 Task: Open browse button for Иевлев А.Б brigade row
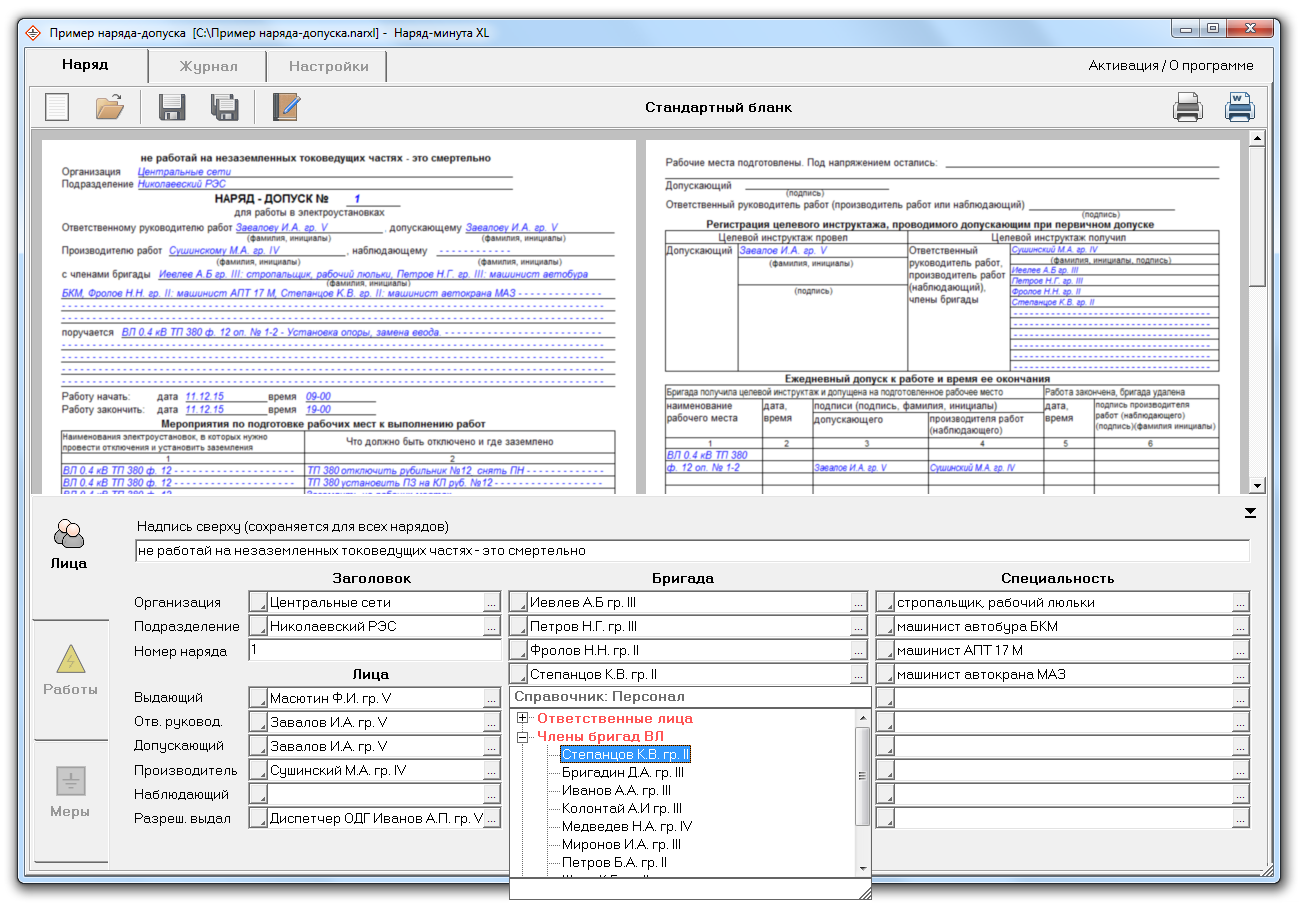858,603
